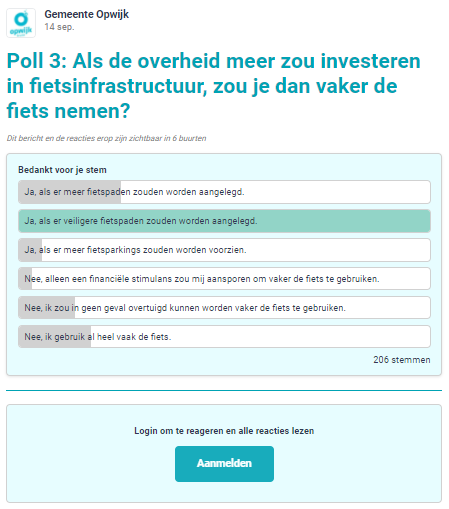449x509 pixels.
Task: Click the grey result bar of 'meer fietspaden'
Action: (70, 192)
